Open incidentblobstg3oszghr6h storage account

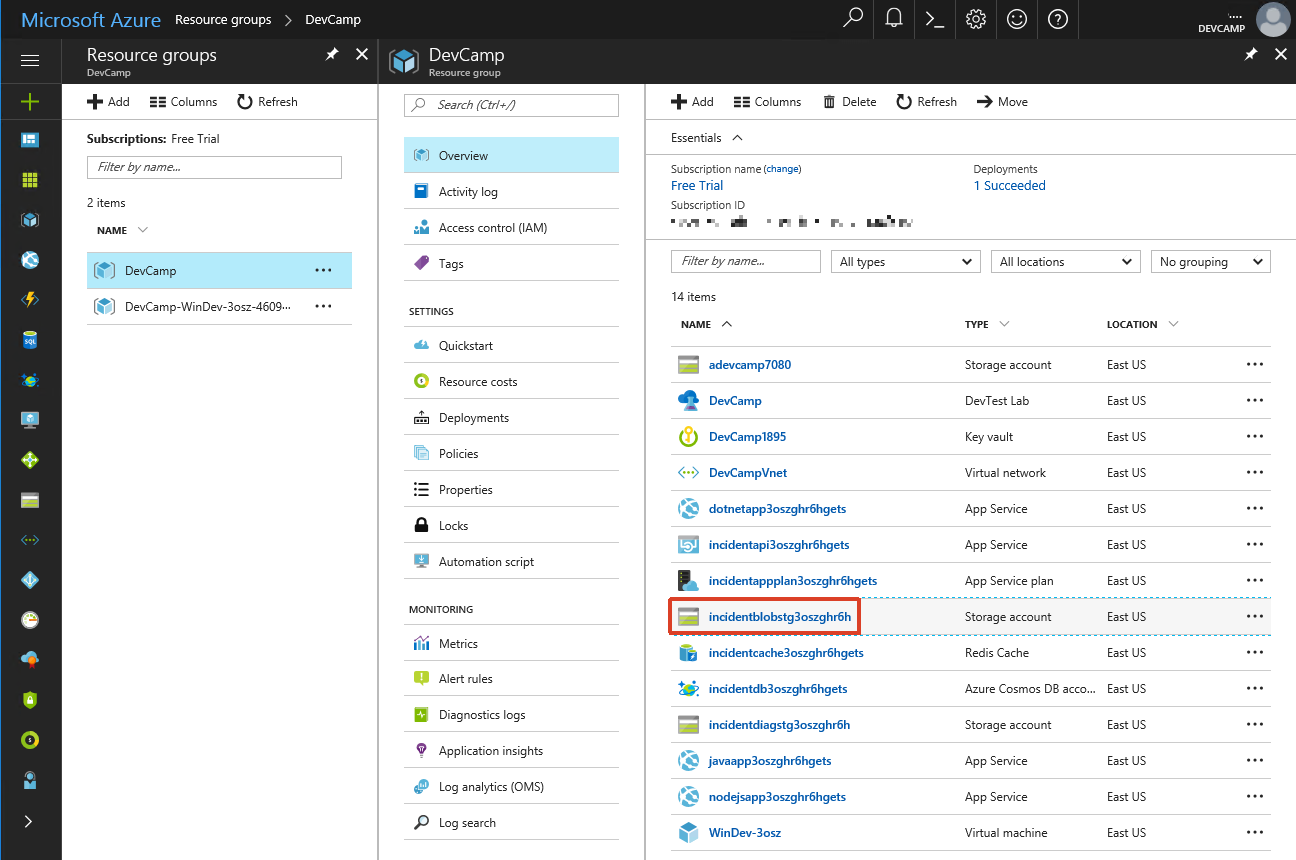coord(780,617)
